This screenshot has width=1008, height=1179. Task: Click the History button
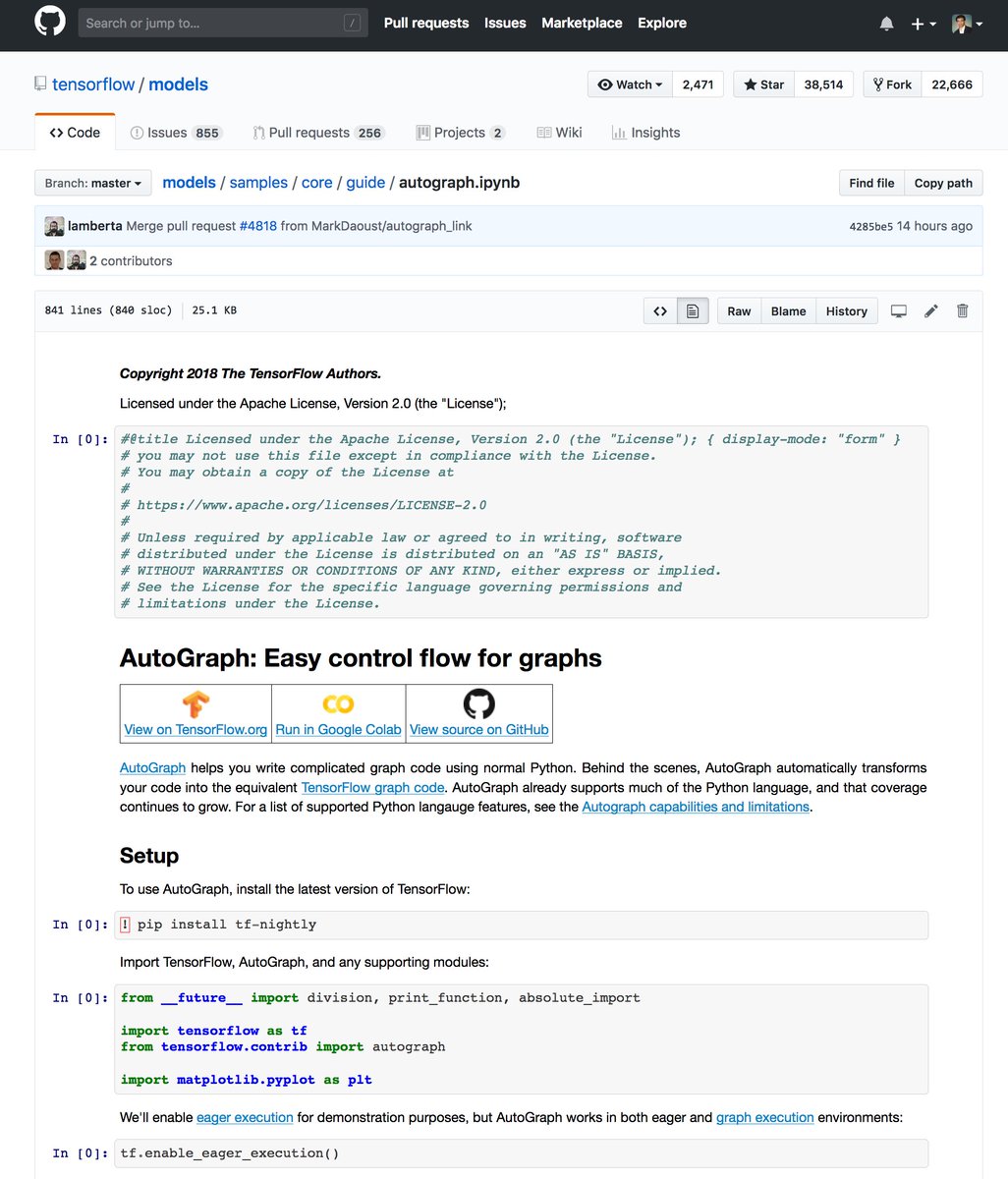click(x=846, y=311)
